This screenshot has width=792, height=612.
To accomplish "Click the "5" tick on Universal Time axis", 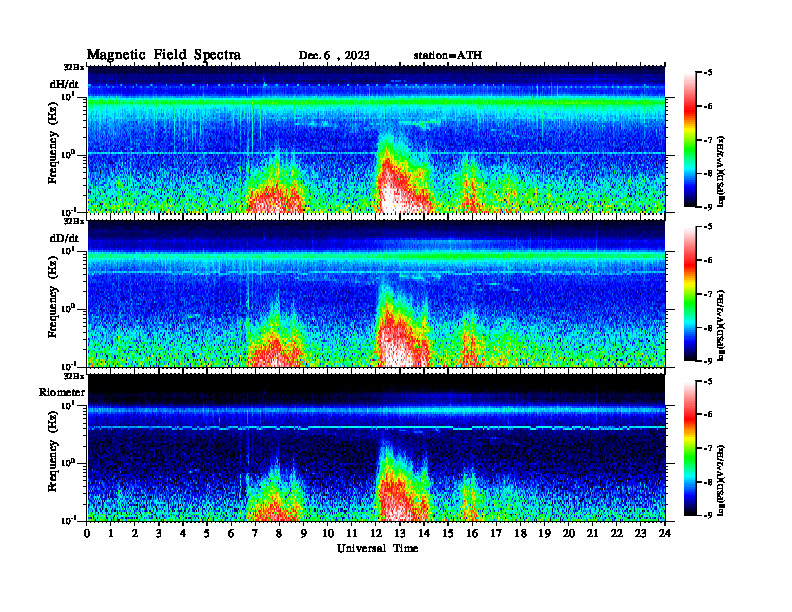I will point(207,533).
